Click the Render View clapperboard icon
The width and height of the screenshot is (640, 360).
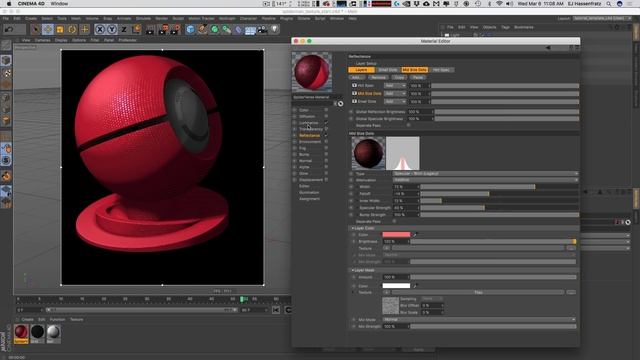click(150, 29)
